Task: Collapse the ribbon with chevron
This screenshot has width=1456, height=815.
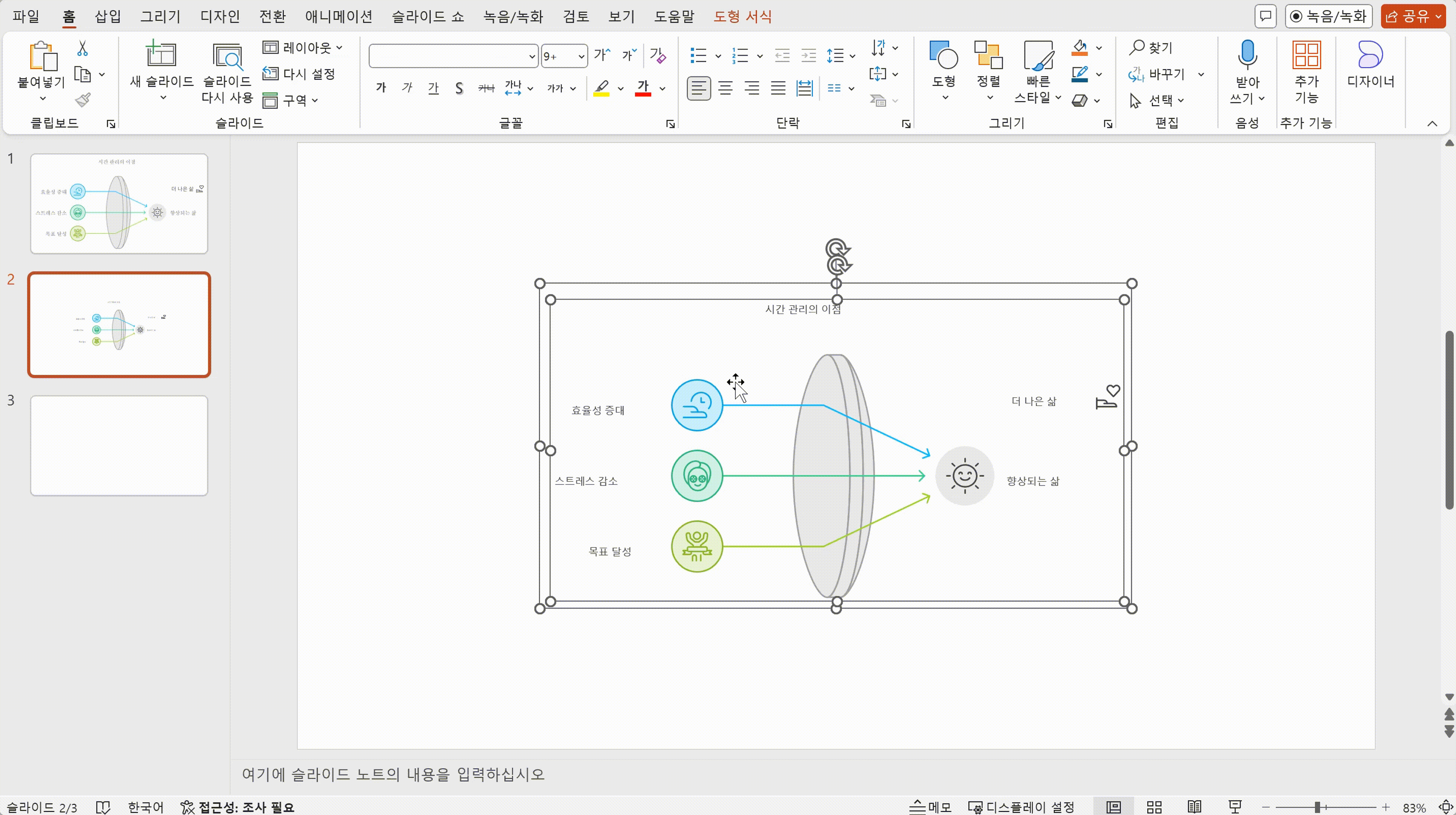Action: coord(1432,123)
